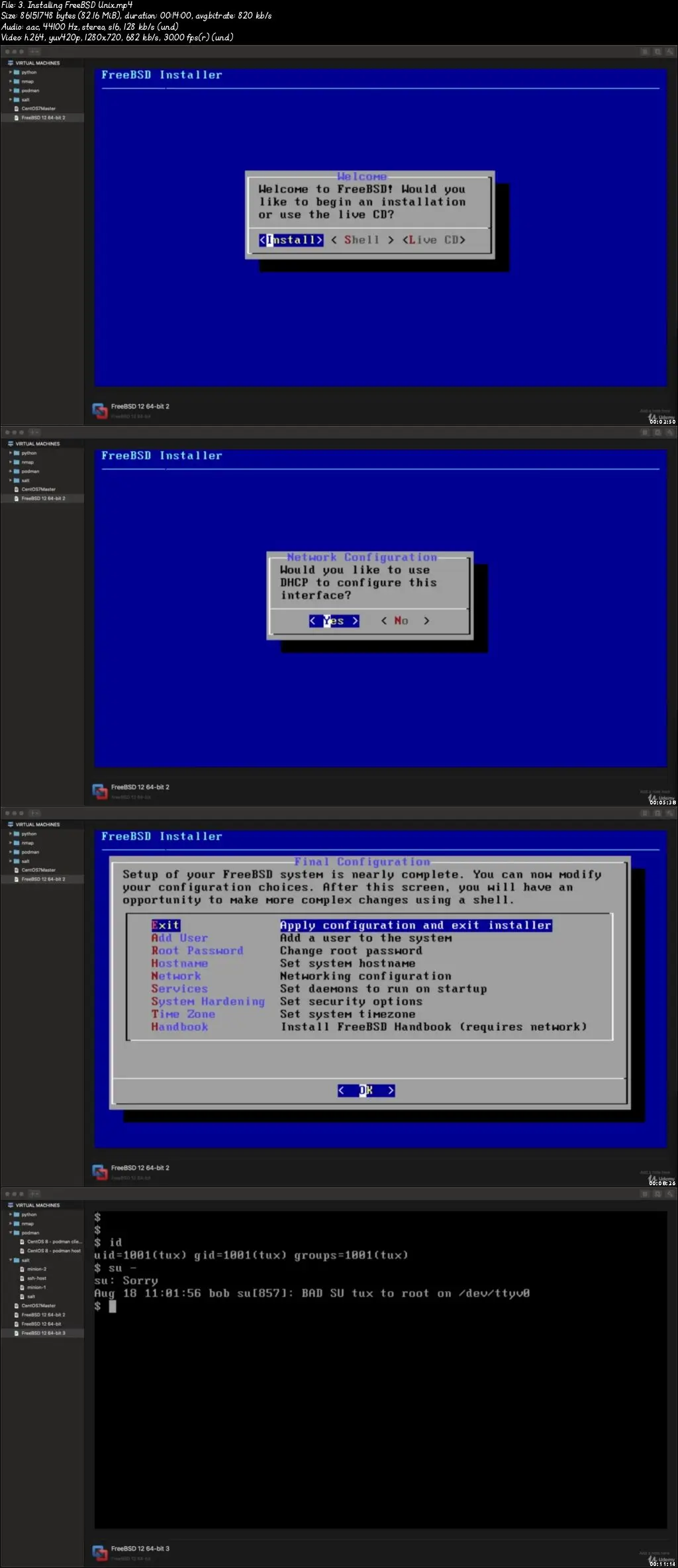
Task: Expand the salt folder in the Final Configuration frame
Action: point(11,861)
